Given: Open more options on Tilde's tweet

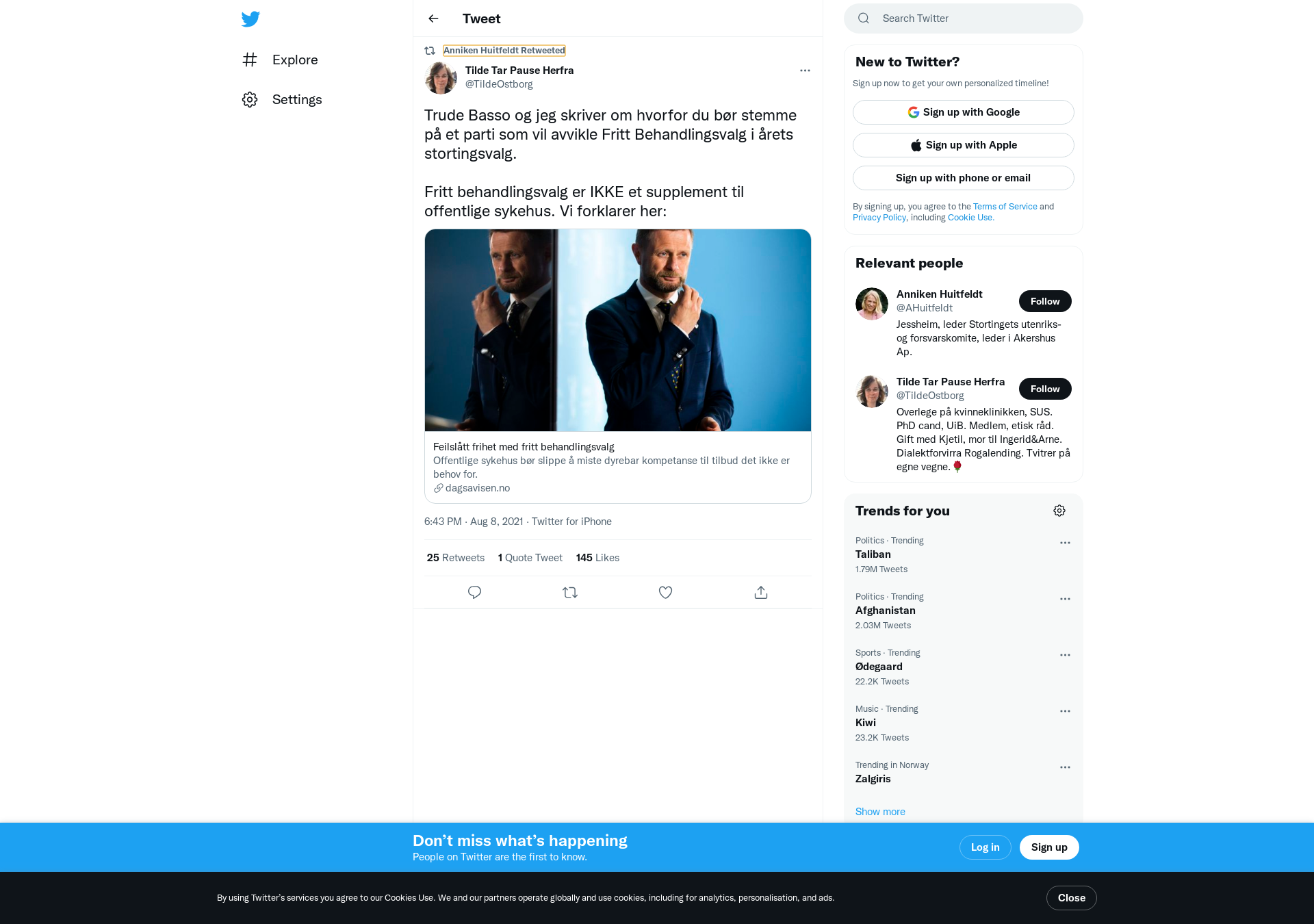Looking at the screenshot, I should [805, 70].
